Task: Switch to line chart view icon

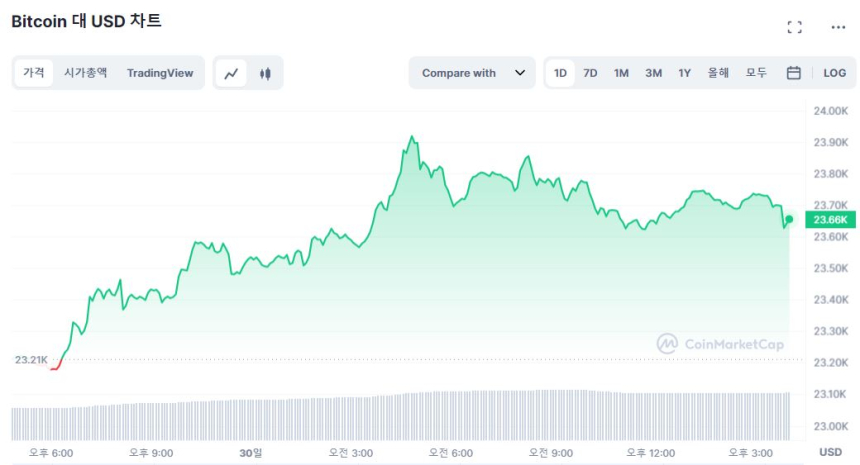Action: 231,73
